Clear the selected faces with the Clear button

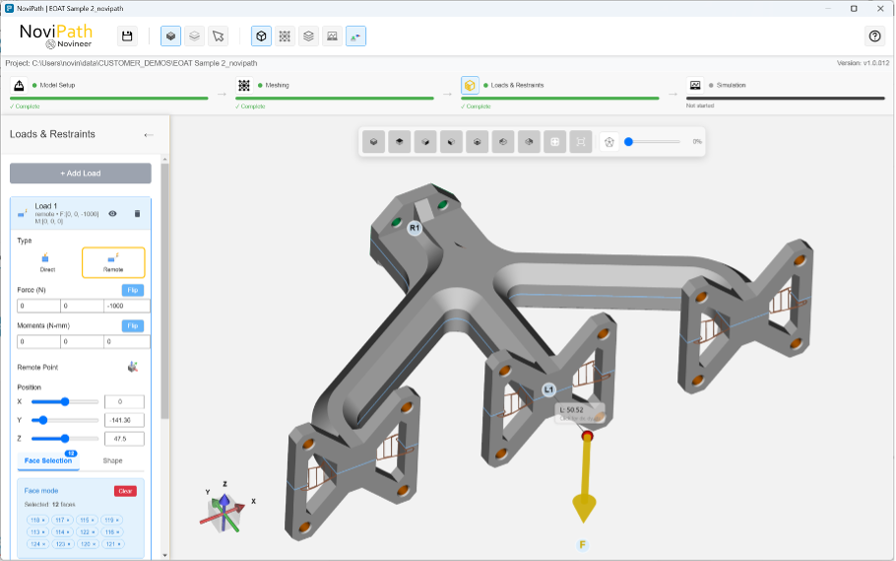click(x=125, y=491)
